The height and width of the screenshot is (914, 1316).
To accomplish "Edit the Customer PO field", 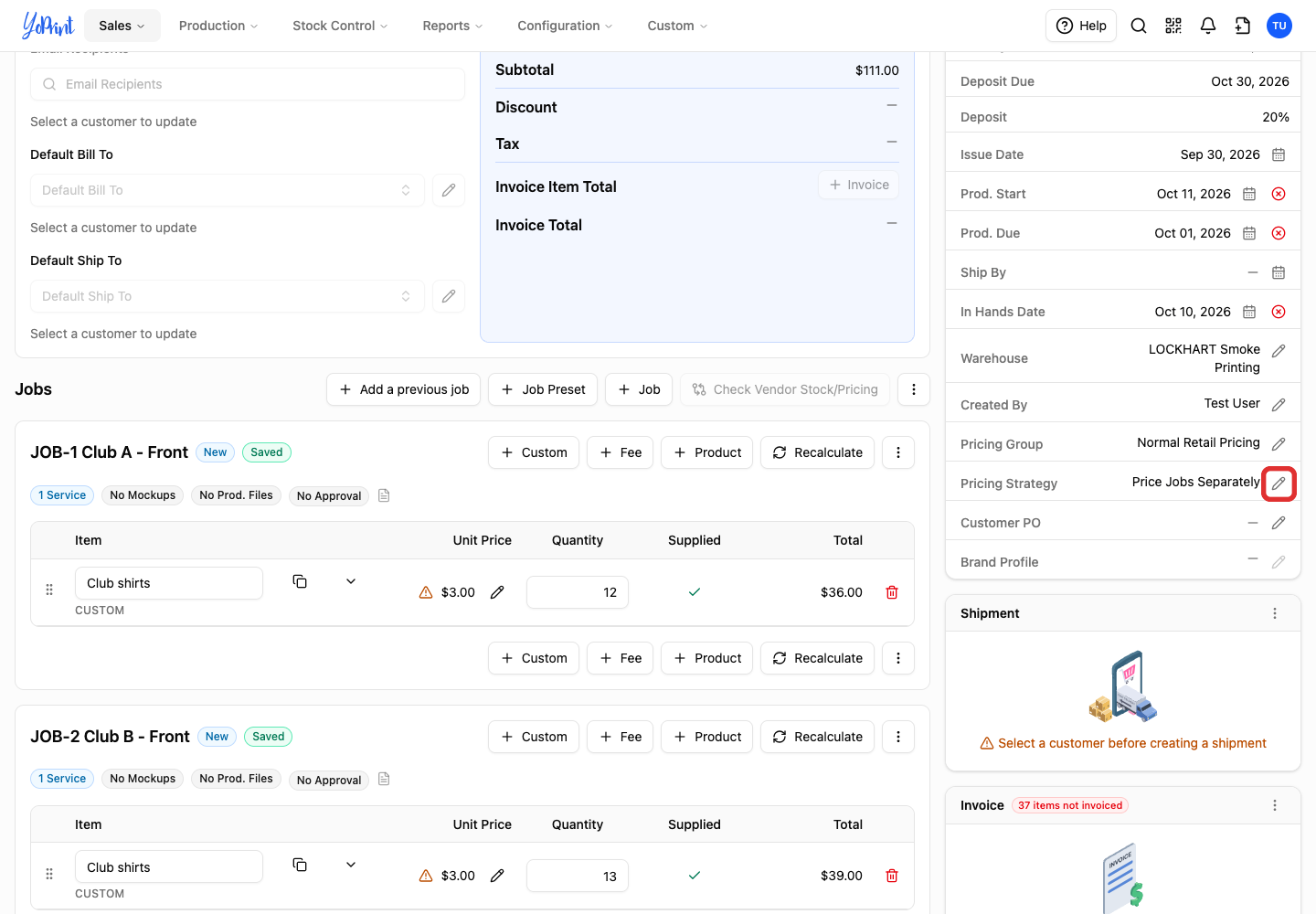I will pyautogui.click(x=1279, y=523).
